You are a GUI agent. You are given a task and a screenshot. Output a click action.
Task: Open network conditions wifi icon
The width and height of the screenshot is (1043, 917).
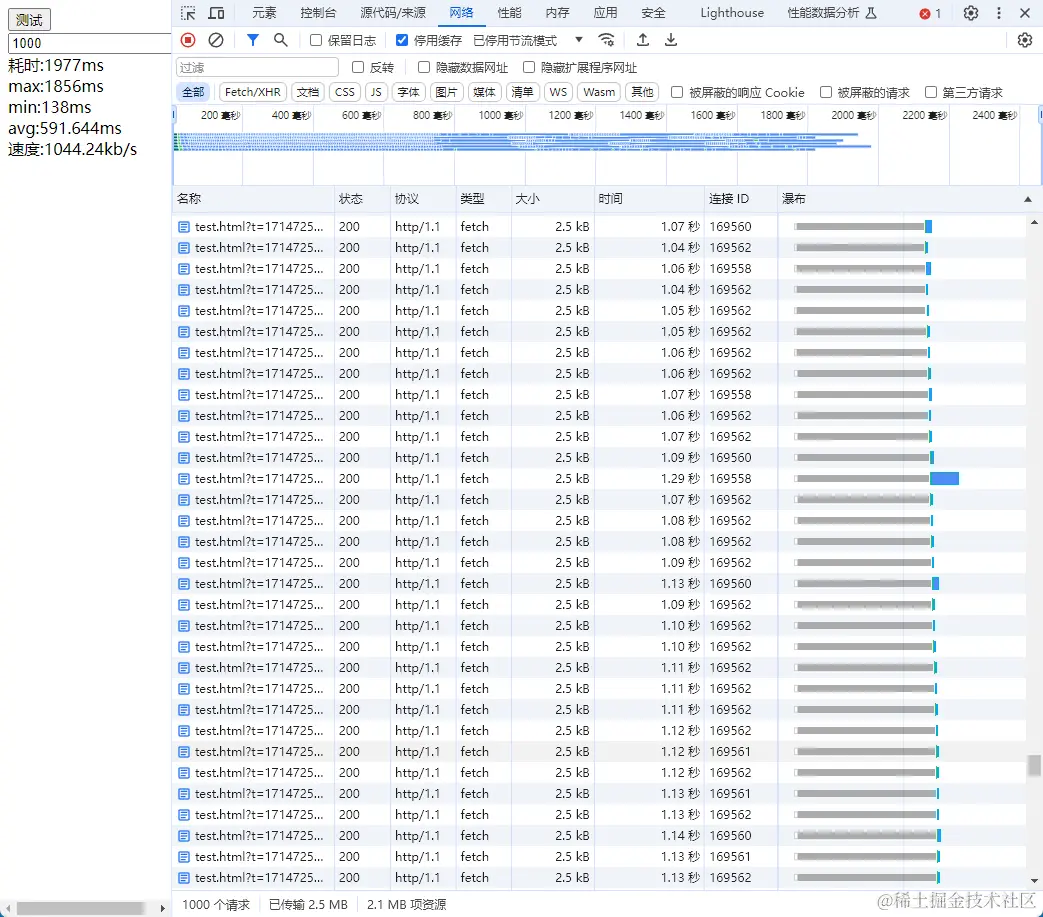pyautogui.click(x=606, y=40)
